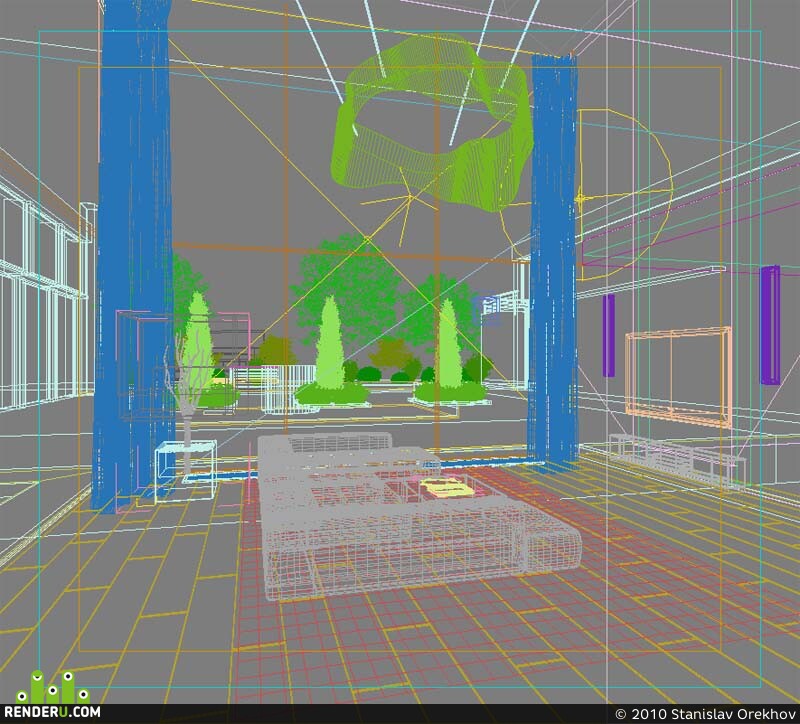Select the left blue column
800x724 pixels.
coord(134,255)
